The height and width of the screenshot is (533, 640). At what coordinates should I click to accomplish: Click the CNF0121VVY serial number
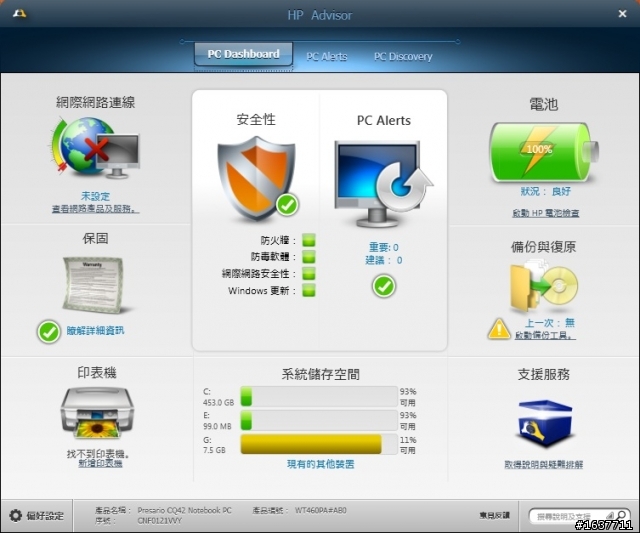click(160, 521)
